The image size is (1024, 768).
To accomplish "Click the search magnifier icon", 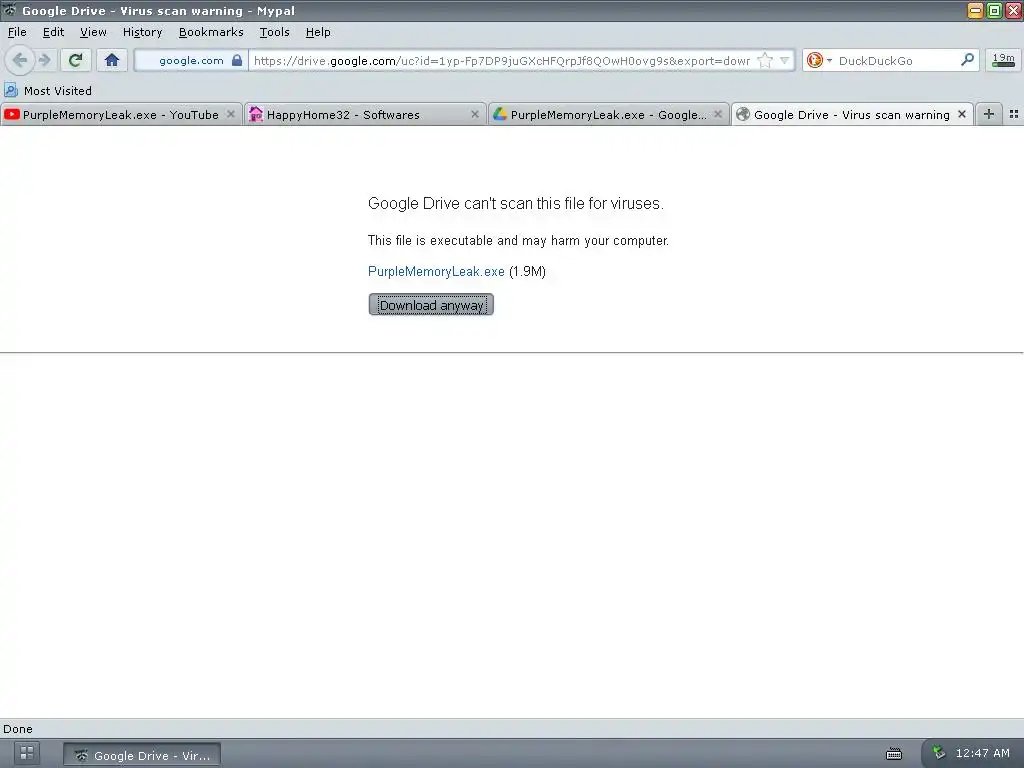I will [x=967, y=59].
